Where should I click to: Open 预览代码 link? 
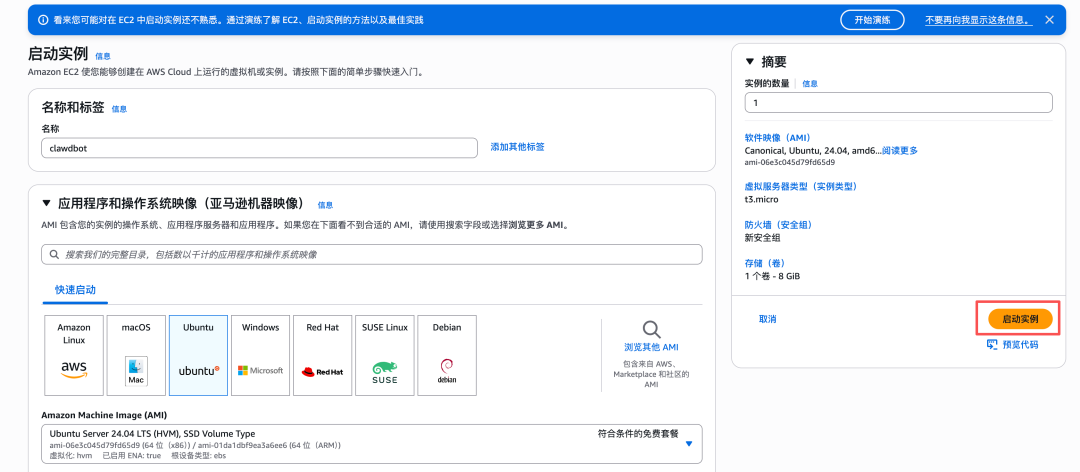(1020, 345)
